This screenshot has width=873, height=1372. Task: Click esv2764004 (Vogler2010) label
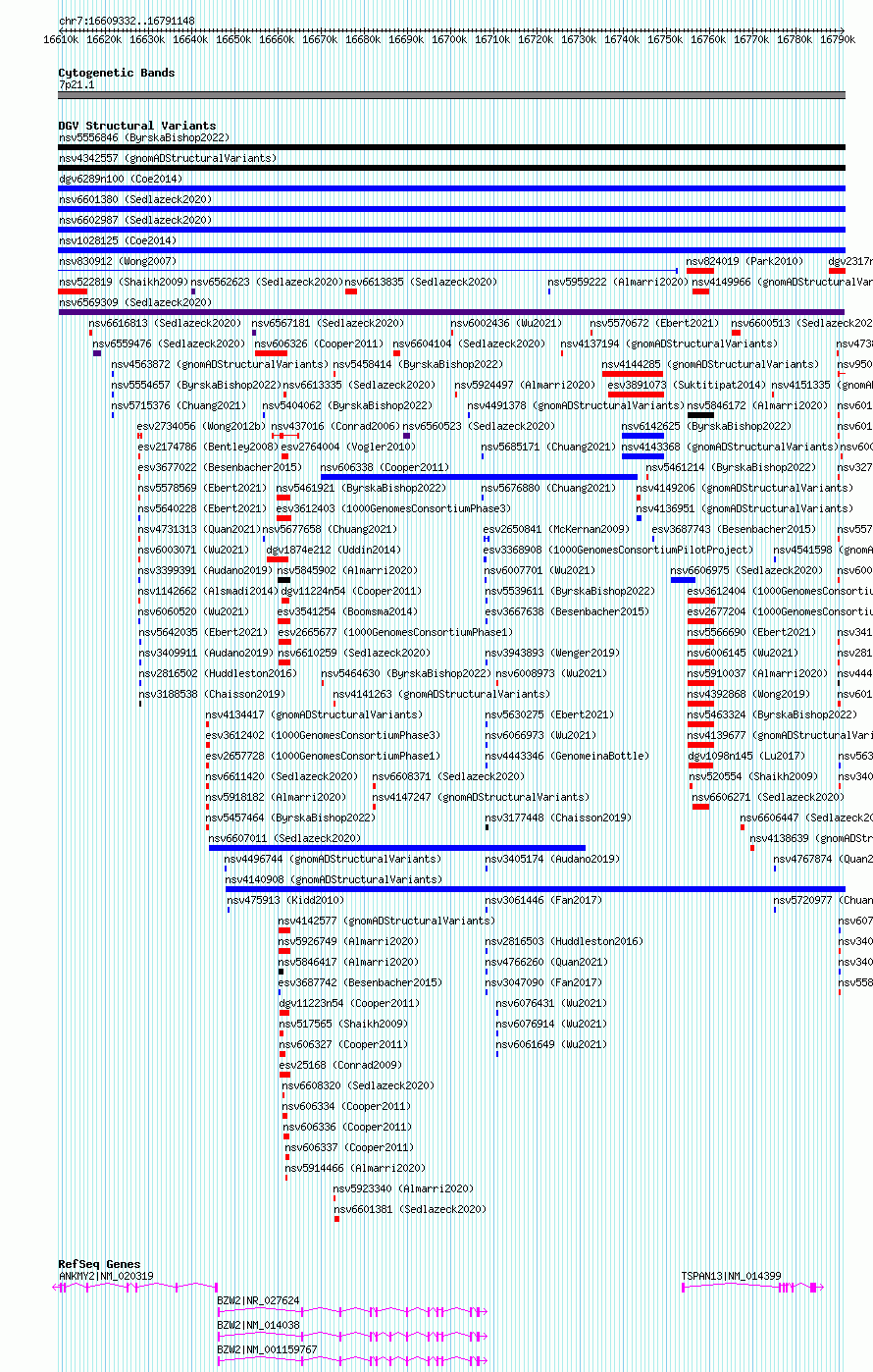348,448
